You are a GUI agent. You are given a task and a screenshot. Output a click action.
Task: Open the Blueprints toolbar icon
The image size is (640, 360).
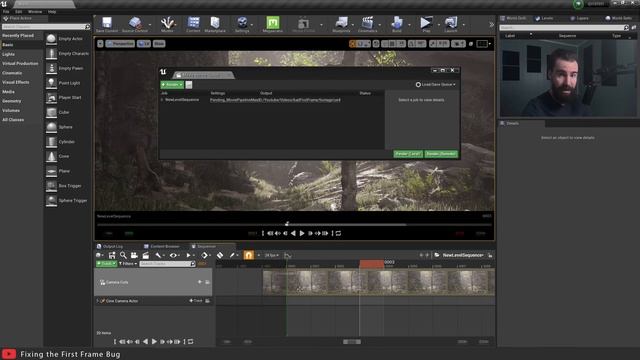341,24
